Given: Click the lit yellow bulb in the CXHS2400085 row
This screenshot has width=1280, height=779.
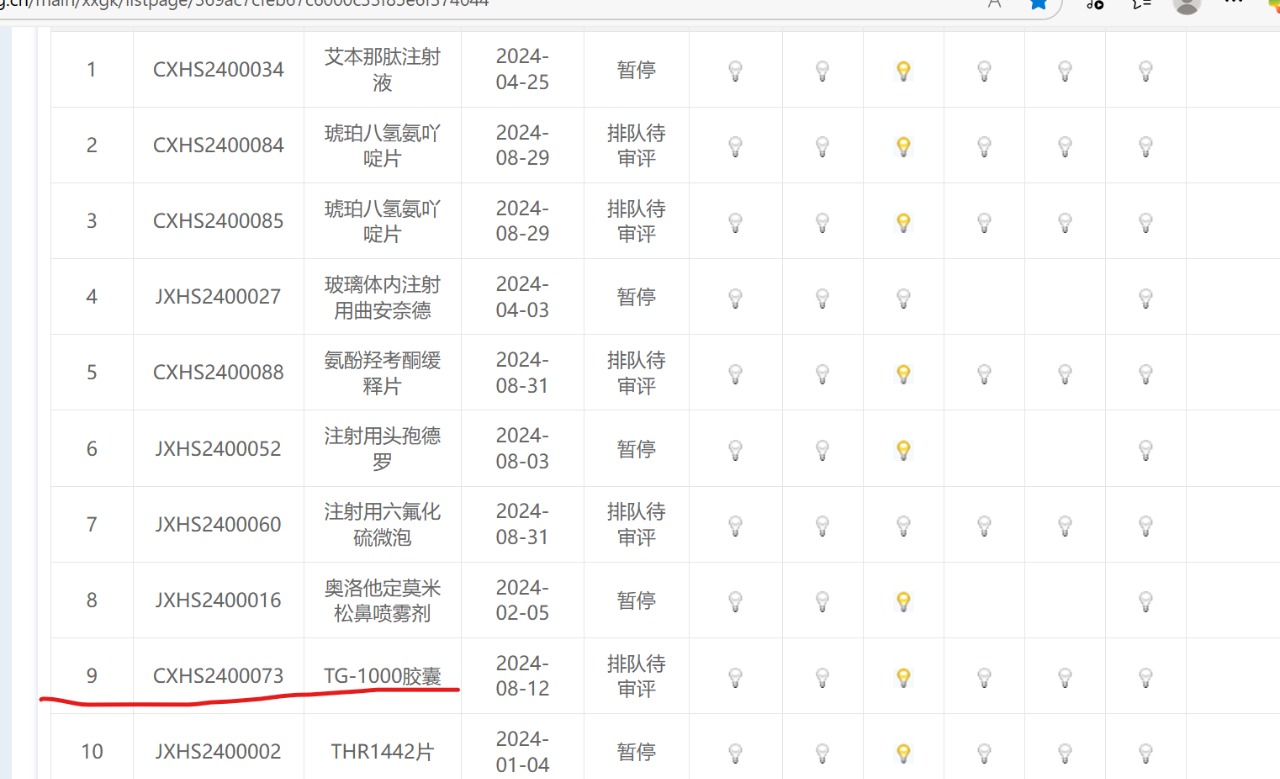Looking at the screenshot, I should tap(903, 222).
